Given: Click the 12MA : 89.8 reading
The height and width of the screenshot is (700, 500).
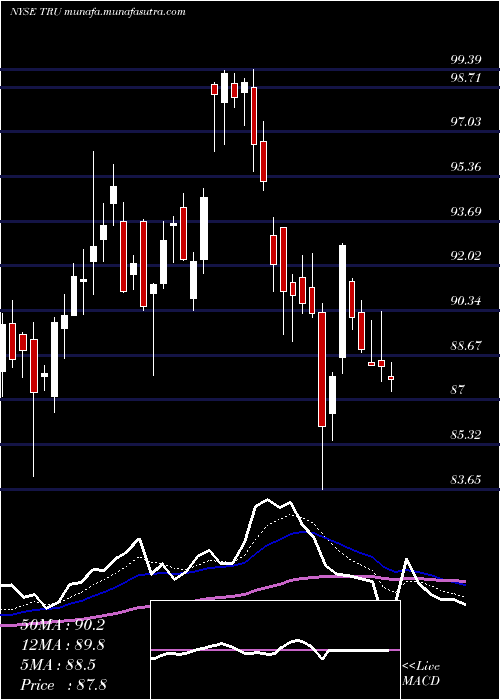Looking at the screenshot, I should (x=62, y=645).
